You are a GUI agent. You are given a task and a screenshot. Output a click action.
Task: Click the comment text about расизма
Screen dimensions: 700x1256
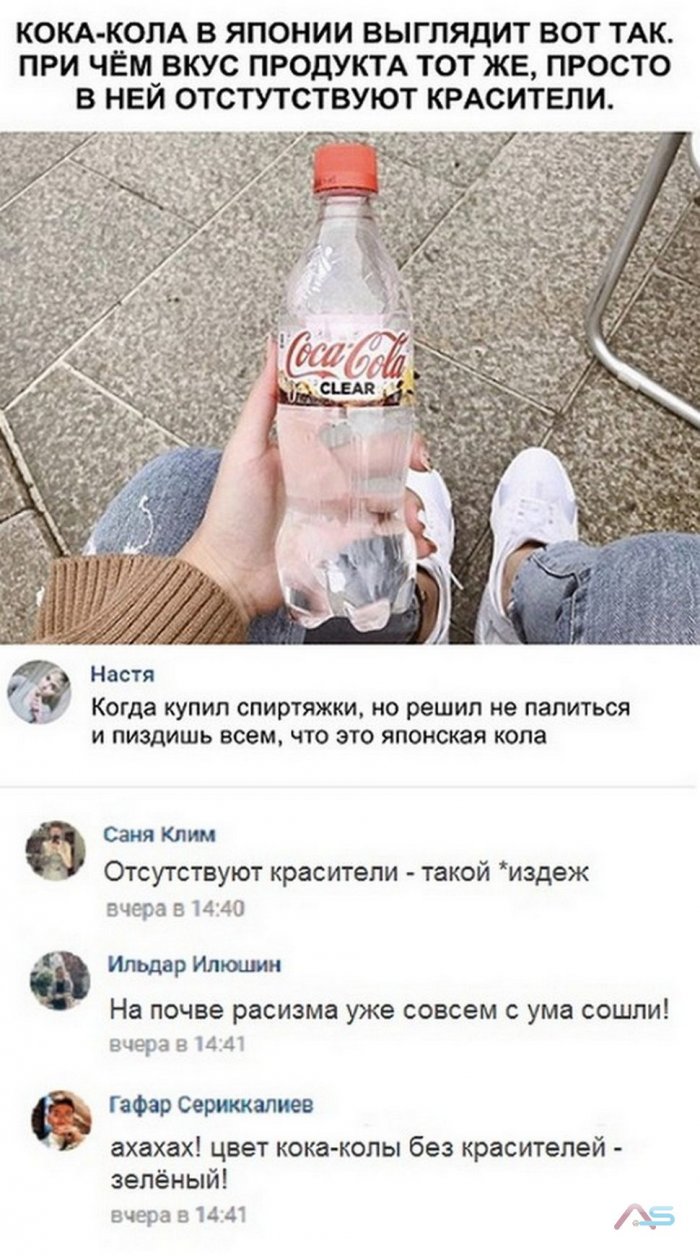click(x=388, y=1009)
